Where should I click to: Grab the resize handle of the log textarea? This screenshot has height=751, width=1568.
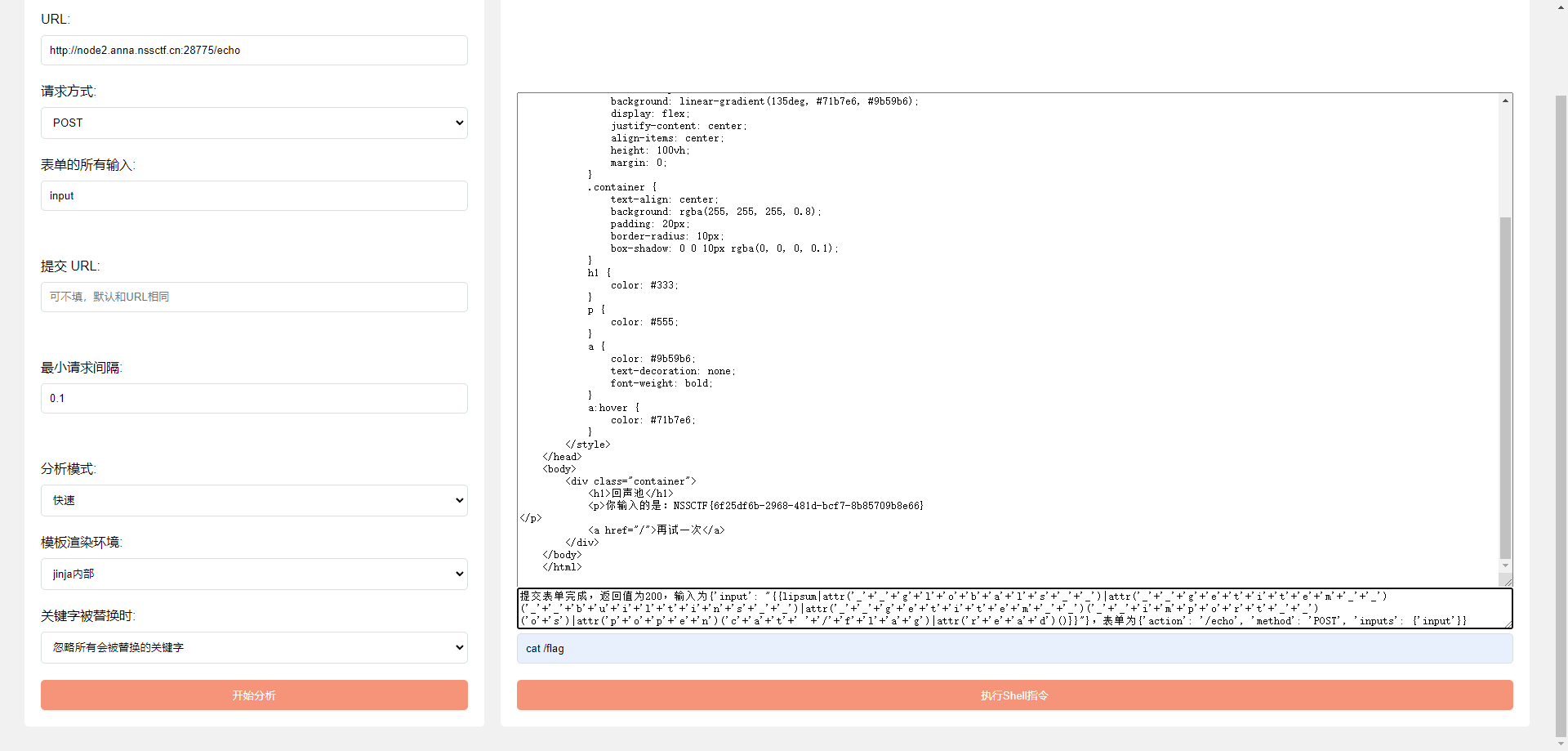(x=1508, y=624)
